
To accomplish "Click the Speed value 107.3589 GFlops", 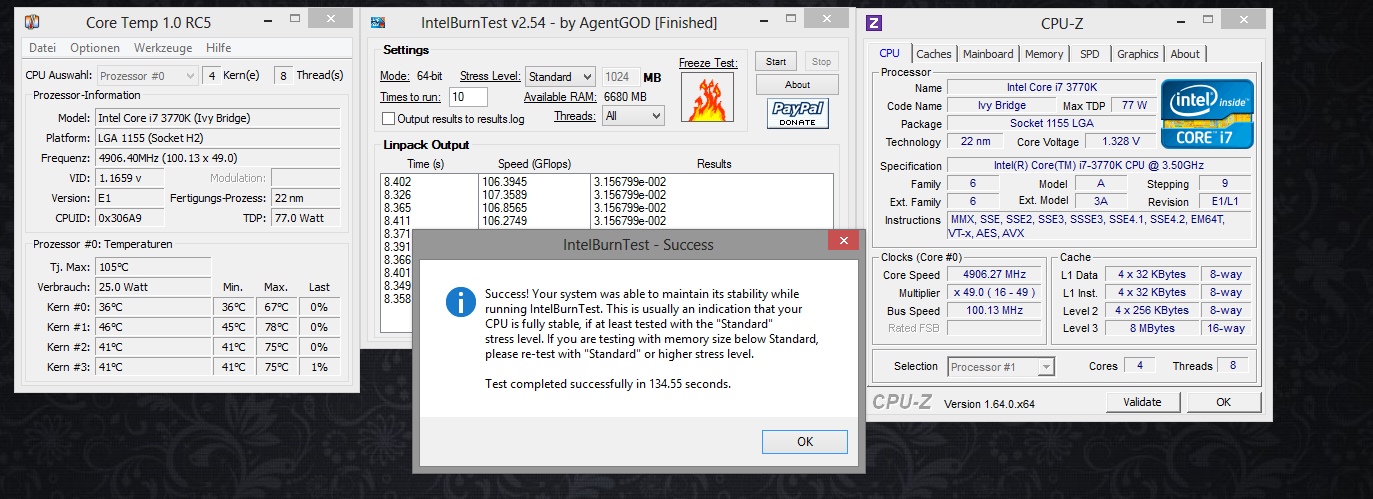I will tap(504, 194).
